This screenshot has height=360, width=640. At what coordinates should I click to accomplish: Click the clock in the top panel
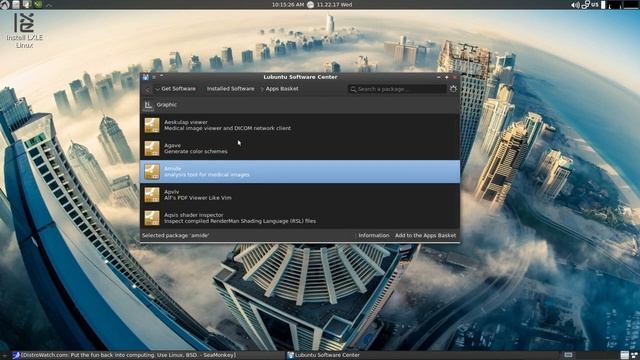click(288, 5)
